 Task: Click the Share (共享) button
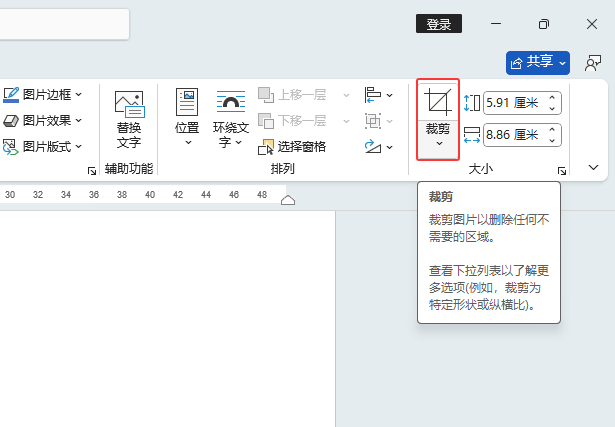click(x=537, y=63)
